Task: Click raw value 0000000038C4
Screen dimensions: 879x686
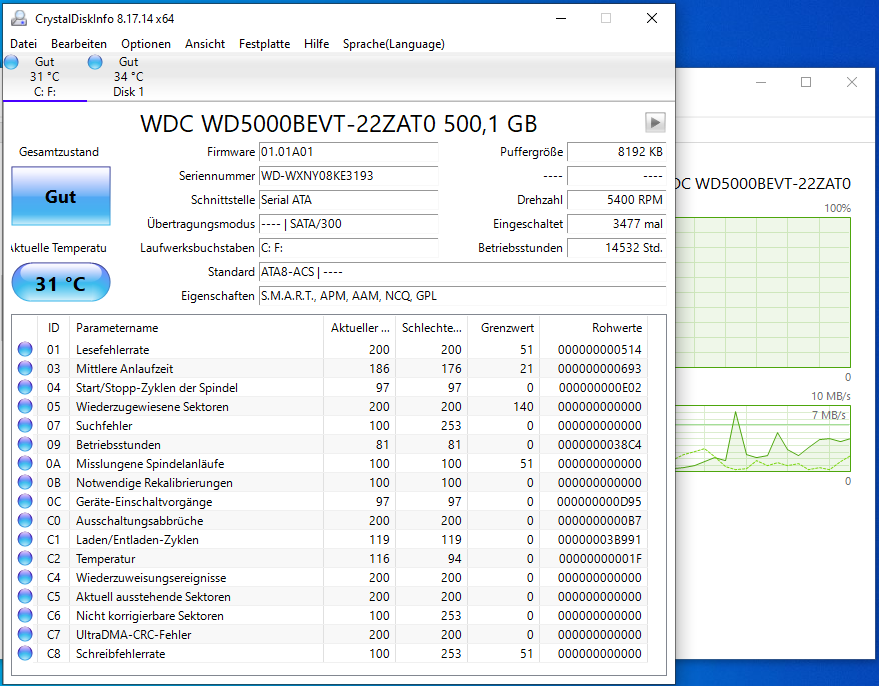Action: coord(599,445)
